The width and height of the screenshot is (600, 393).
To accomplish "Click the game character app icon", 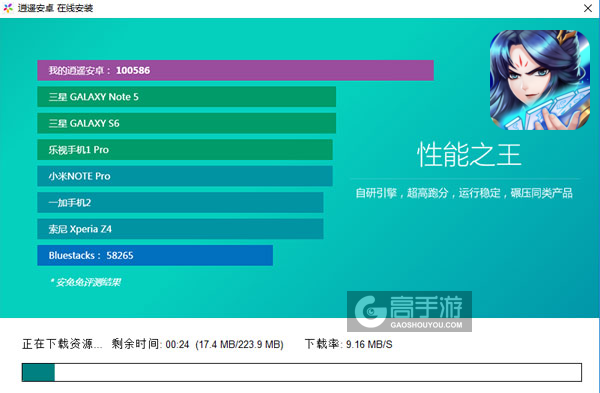I will click(x=540, y=80).
